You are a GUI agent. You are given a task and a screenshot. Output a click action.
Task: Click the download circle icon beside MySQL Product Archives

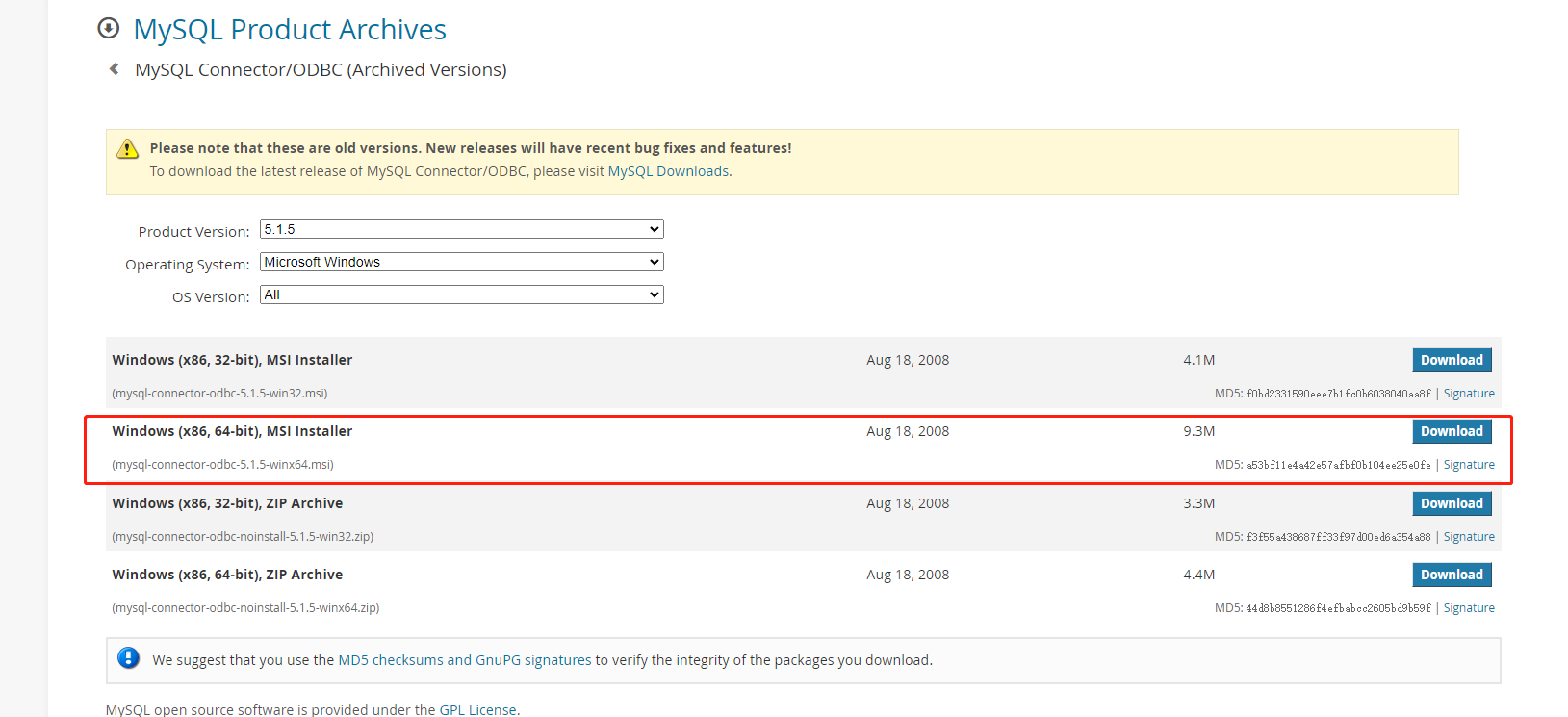coord(109,29)
